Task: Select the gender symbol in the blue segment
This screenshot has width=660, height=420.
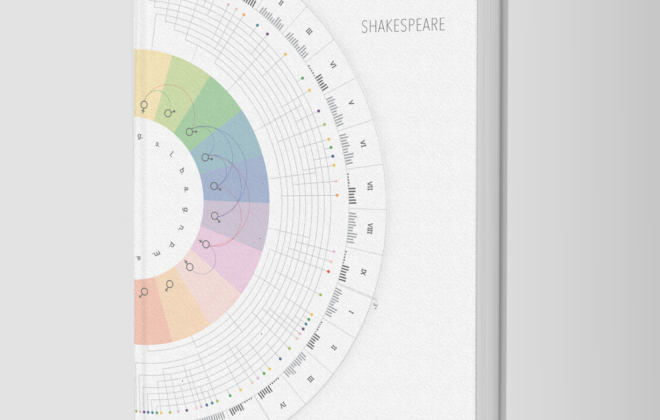Action: click(x=216, y=186)
